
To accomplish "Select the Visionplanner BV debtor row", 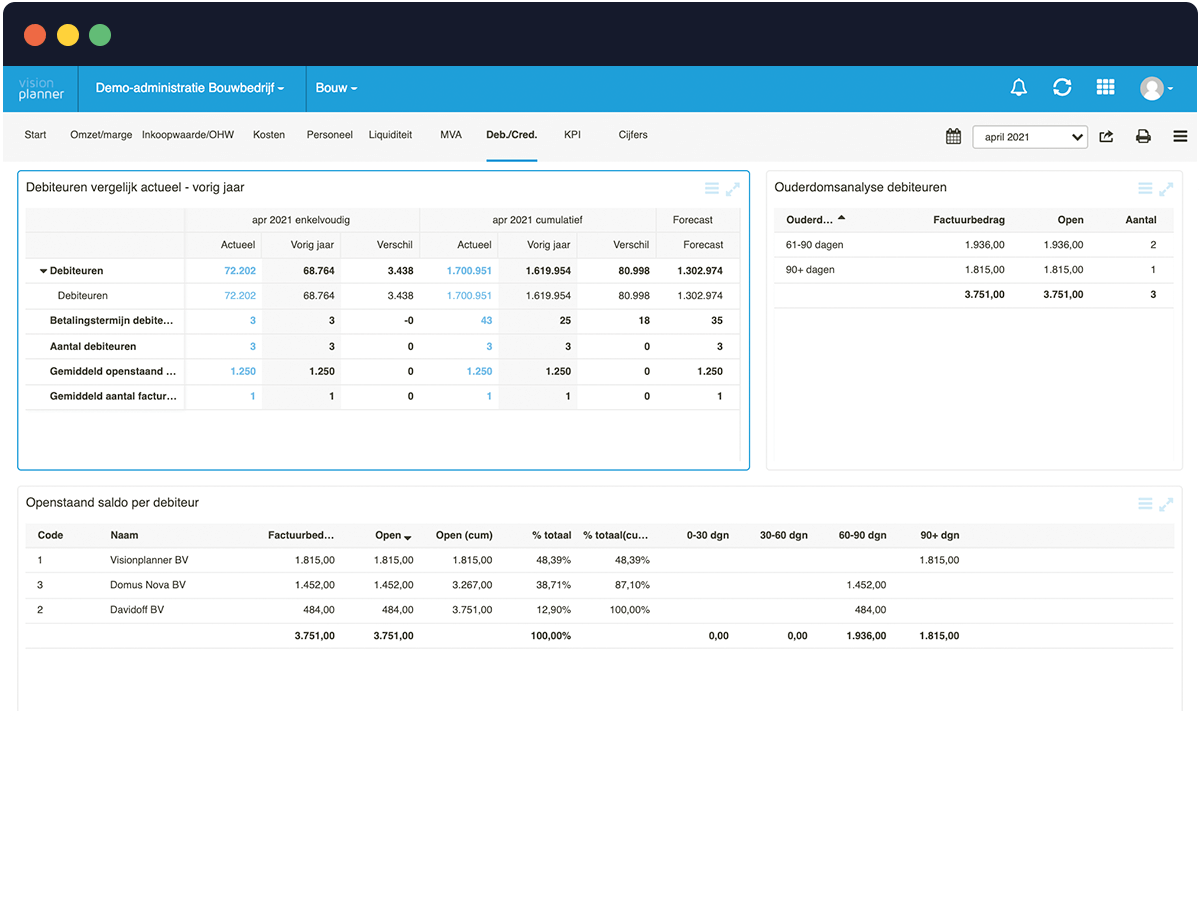I will tap(600, 560).
